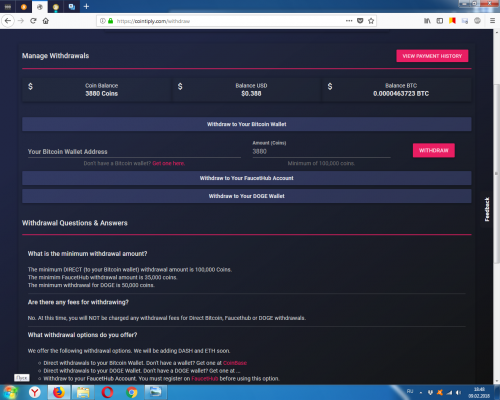Screen dimensions: 500x400
Task: Select the '$0.388' USD balance value
Action: (x=251, y=94)
